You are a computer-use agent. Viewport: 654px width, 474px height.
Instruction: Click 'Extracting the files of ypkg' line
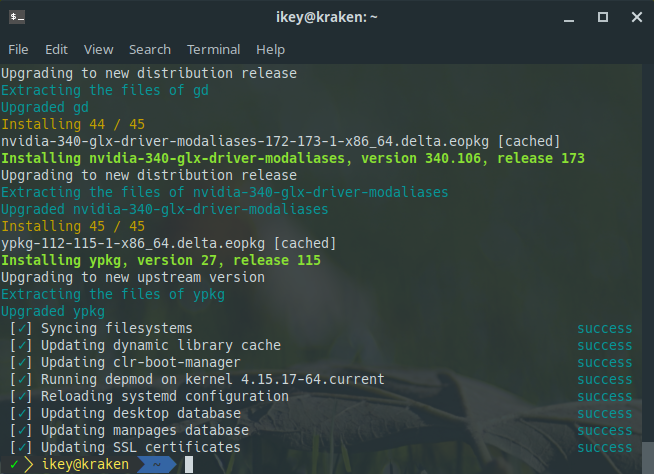(113, 295)
